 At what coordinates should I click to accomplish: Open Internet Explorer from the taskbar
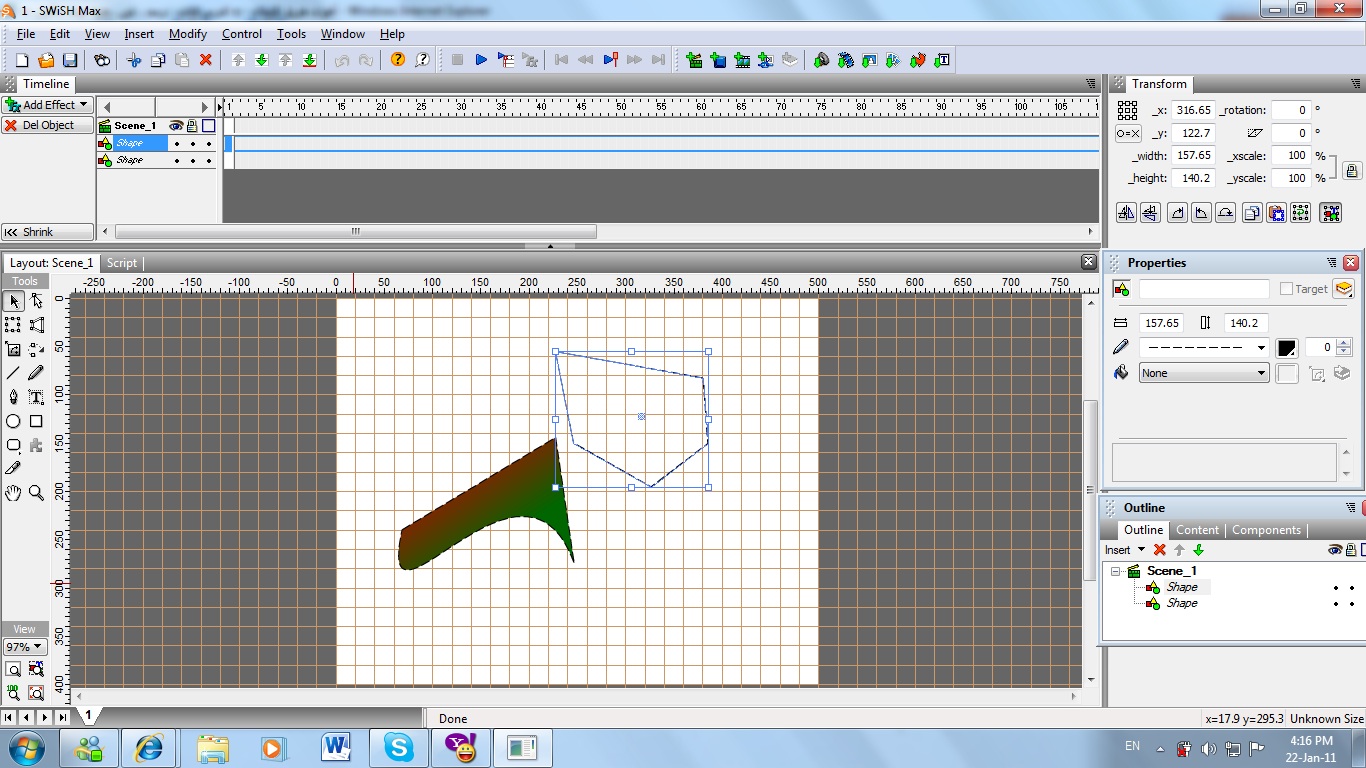149,747
